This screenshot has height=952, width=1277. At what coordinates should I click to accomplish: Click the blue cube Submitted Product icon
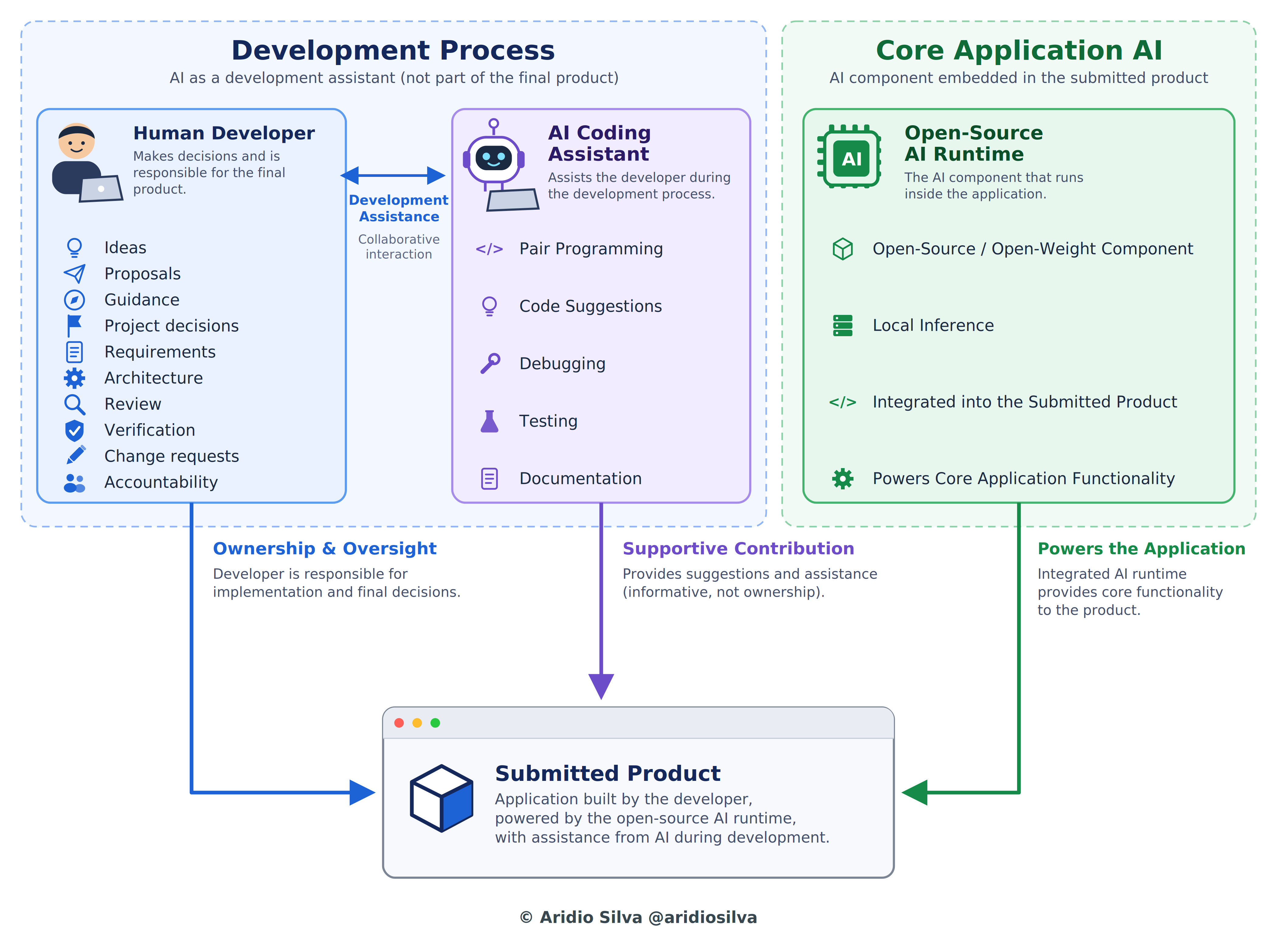tap(441, 798)
